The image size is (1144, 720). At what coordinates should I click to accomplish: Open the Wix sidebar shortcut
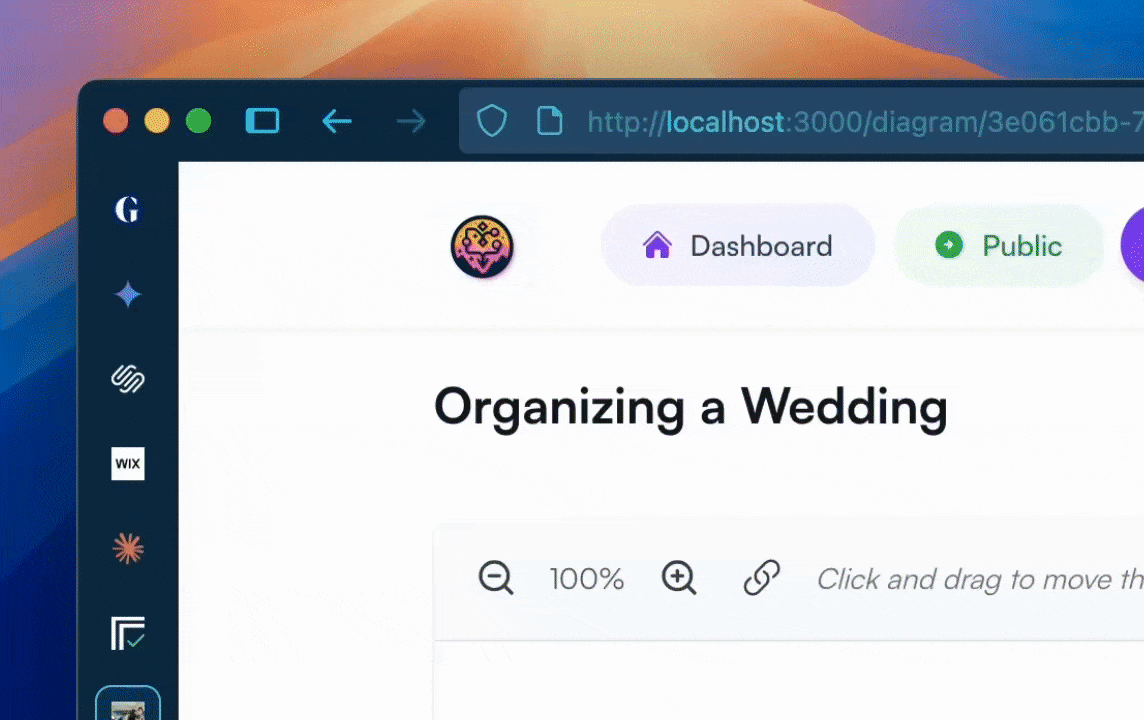[128, 464]
